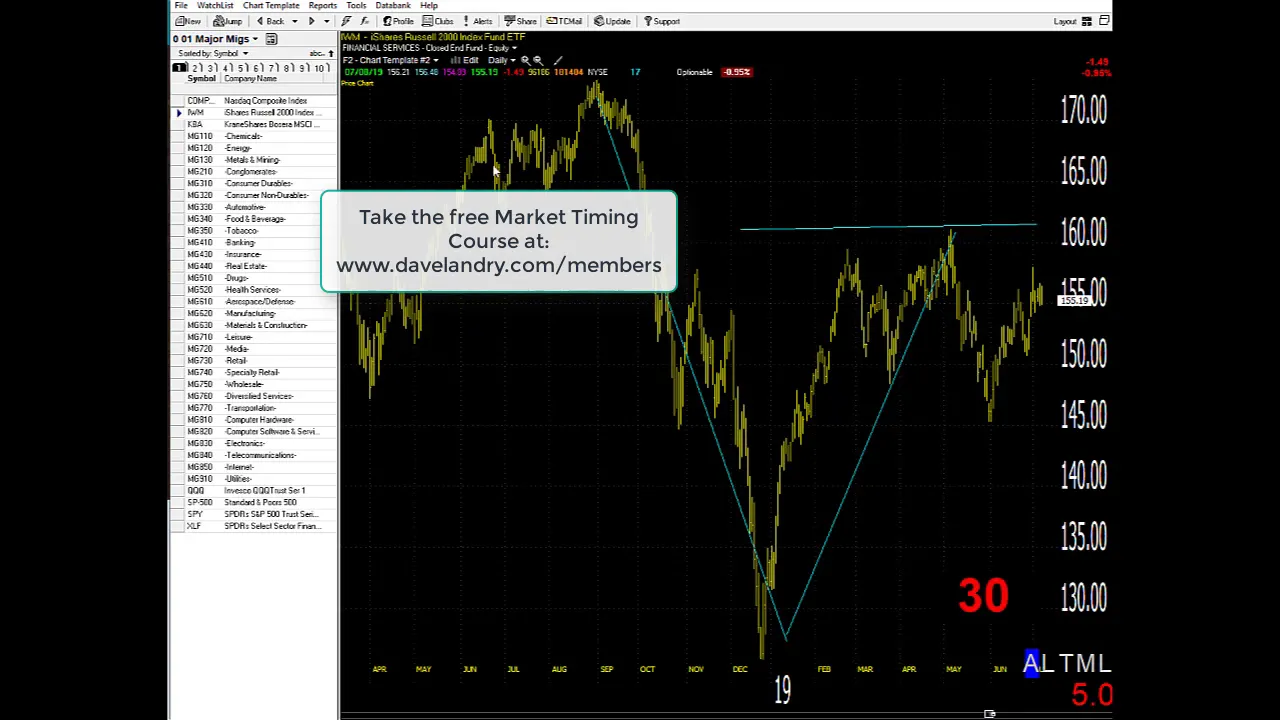Select watchlist tab 1
The height and width of the screenshot is (720, 1280).
click(x=179, y=68)
